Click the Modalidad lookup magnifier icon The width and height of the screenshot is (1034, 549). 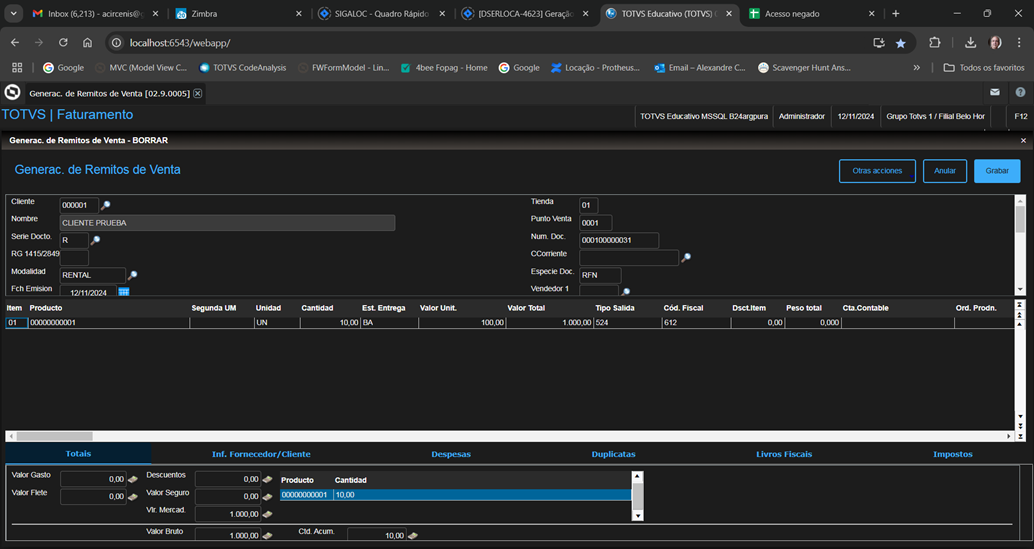click(x=132, y=275)
